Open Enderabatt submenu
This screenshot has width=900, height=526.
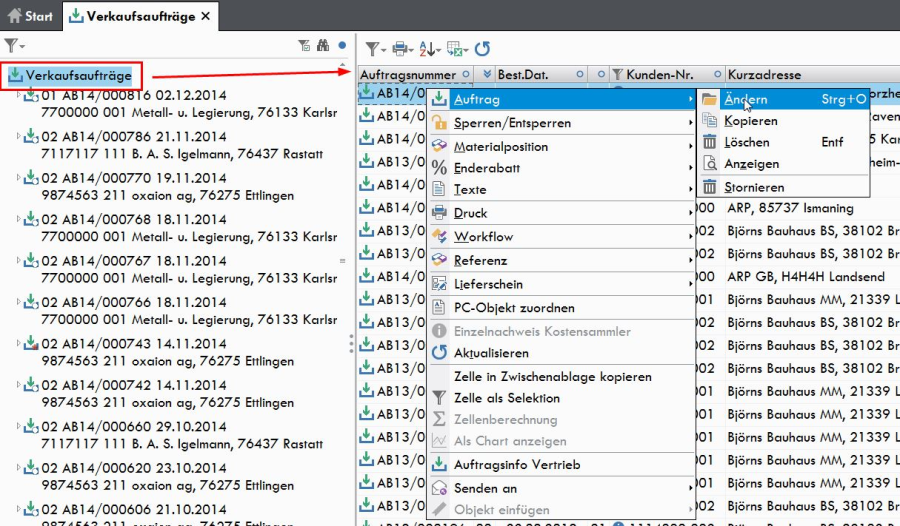tap(562, 168)
